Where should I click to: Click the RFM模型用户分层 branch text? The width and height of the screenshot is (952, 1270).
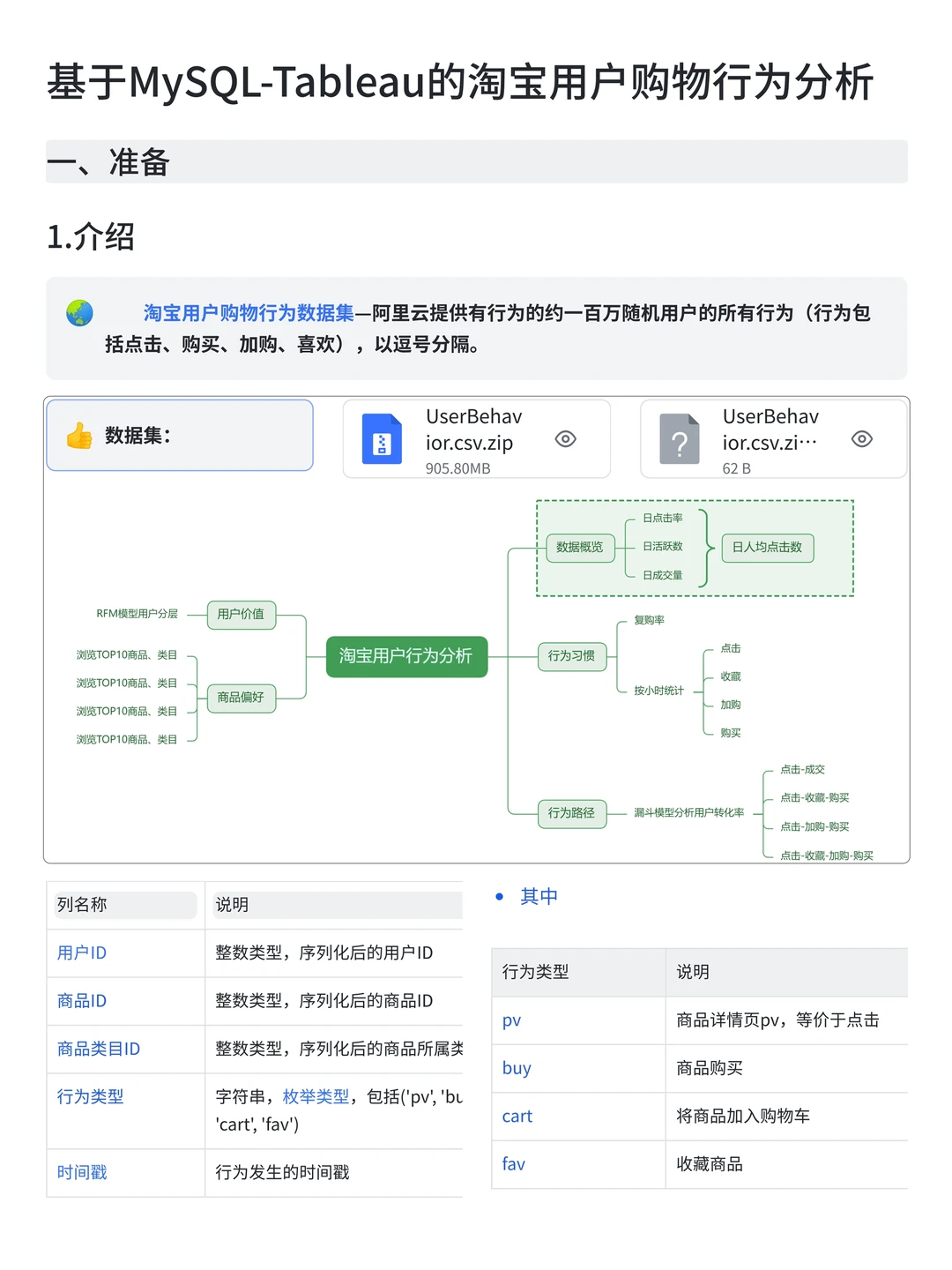click(137, 614)
